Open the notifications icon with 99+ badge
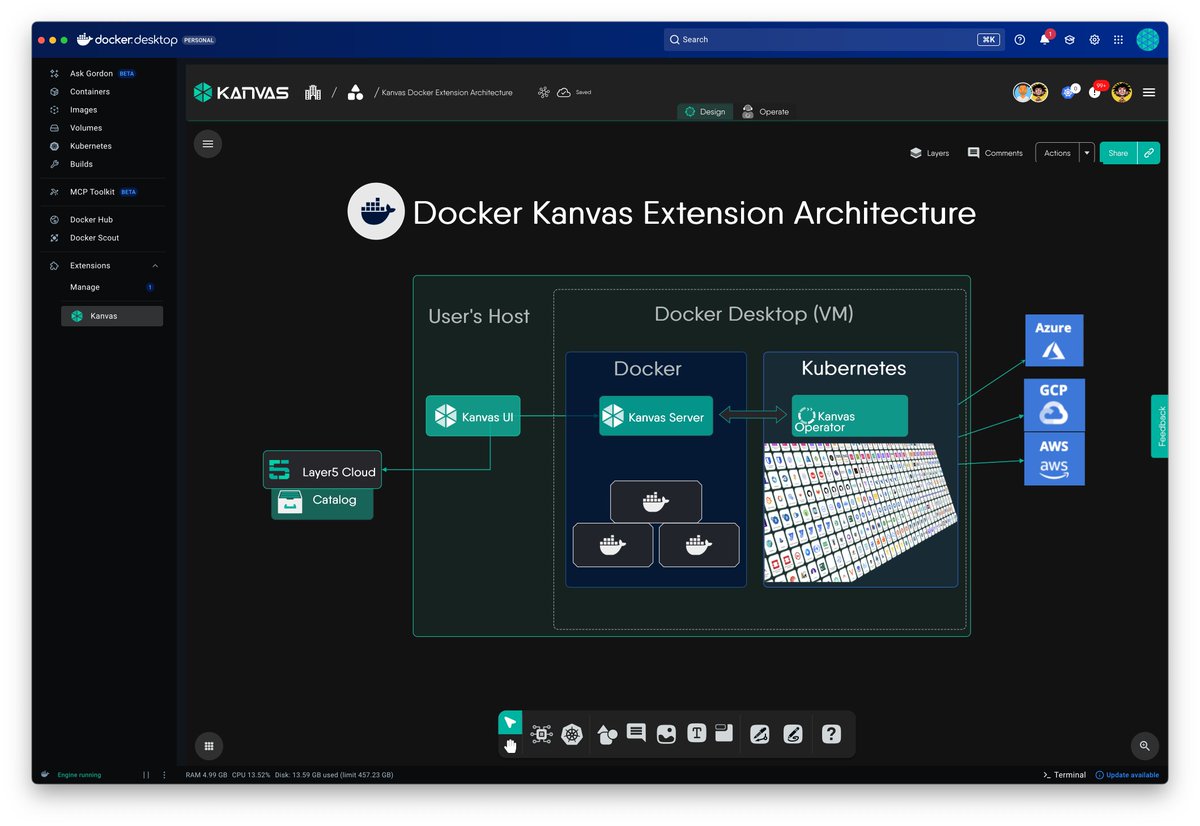This screenshot has height=826, width=1200. (x=1096, y=92)
